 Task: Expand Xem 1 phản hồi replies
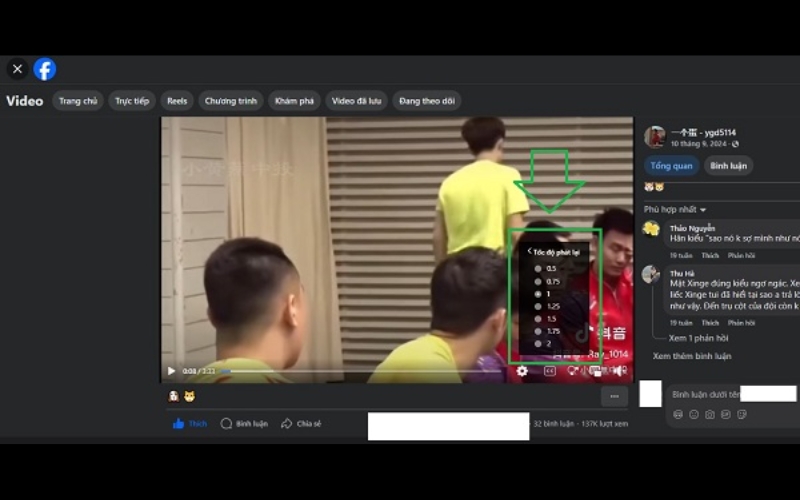pyautogui.click(x=698, y=338)
